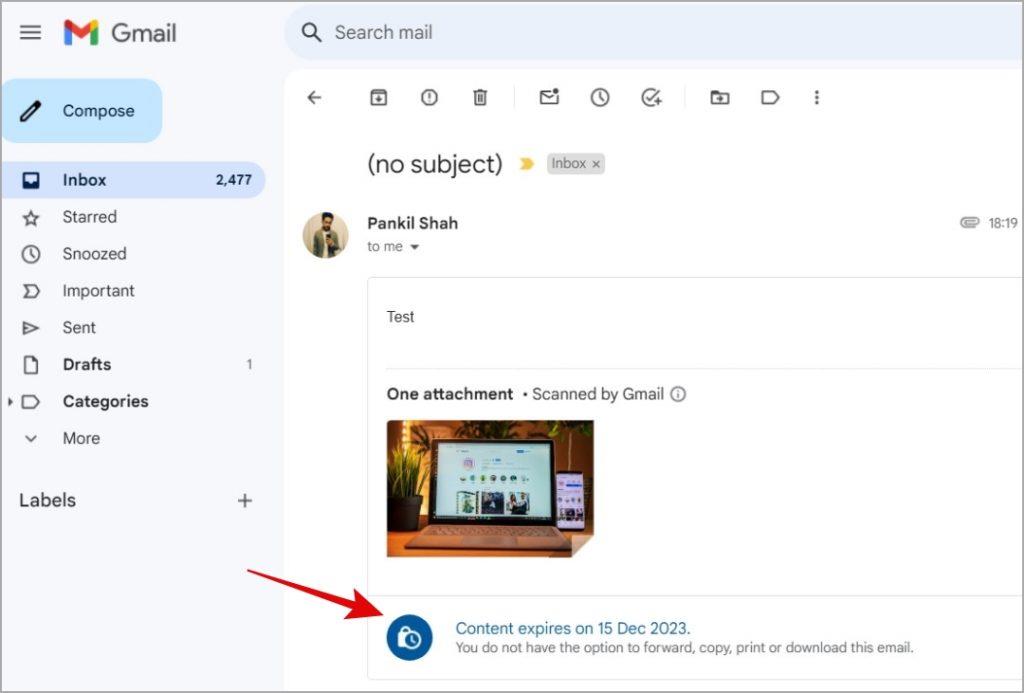Go back to inbox arrow
This screenshot has height=693, width=1024.
pos(314,97)
